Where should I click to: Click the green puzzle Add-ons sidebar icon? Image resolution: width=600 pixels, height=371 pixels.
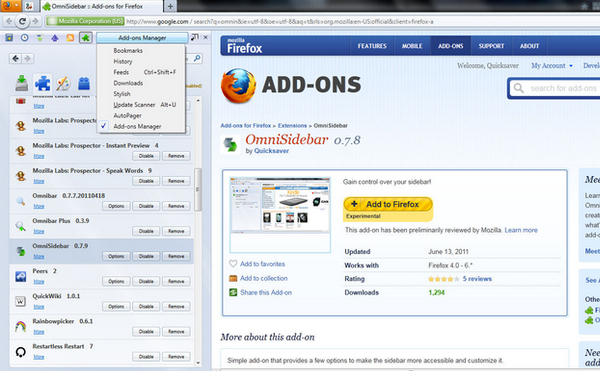(86, 37)
